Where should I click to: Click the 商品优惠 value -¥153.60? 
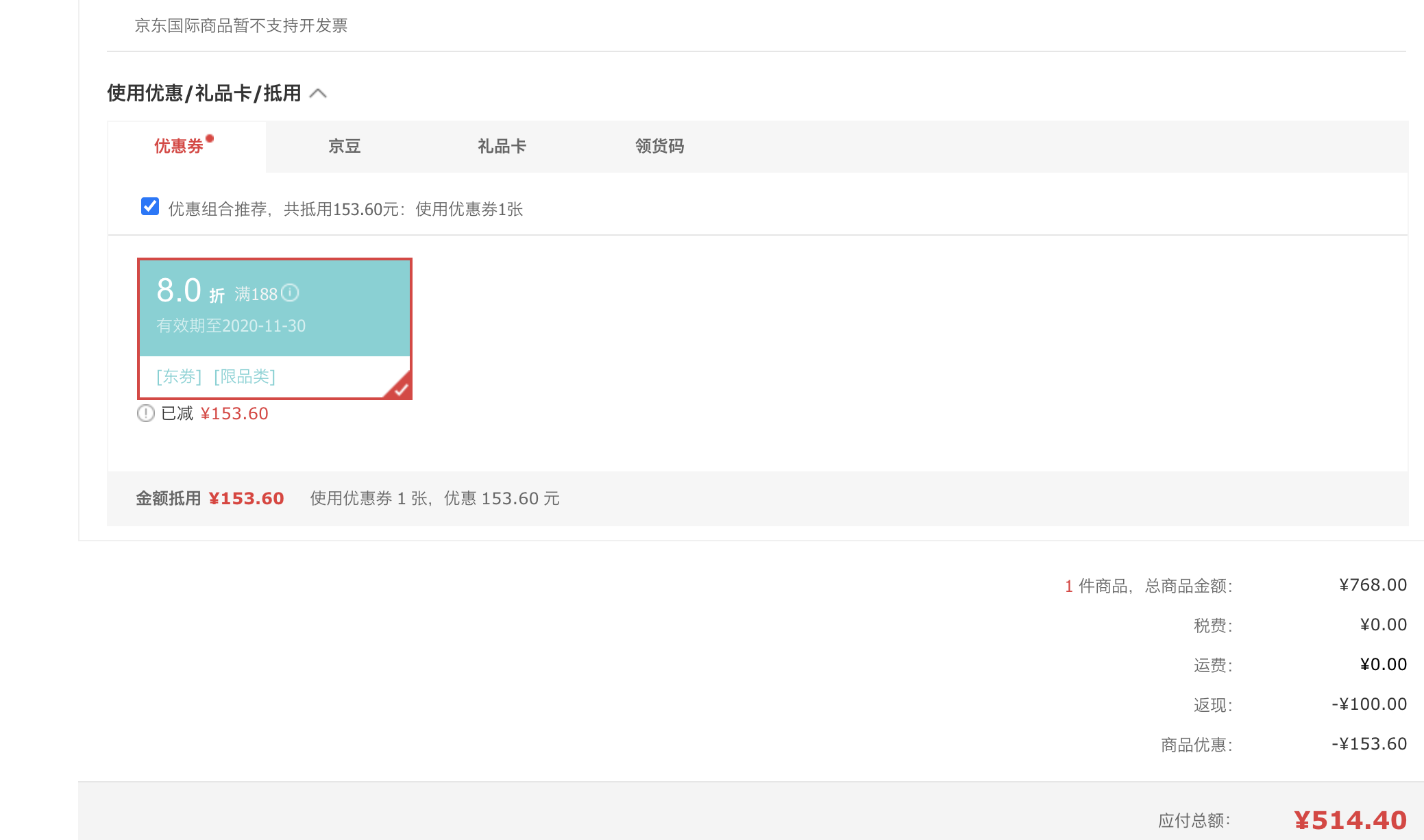pyautogui.click(x=1369, y=744)
